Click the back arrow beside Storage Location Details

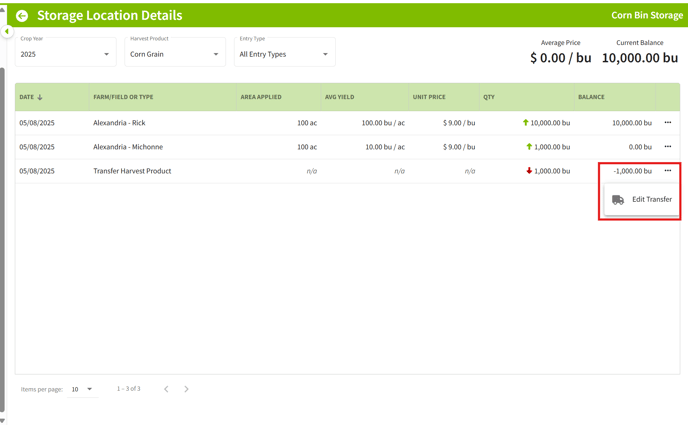22,16
